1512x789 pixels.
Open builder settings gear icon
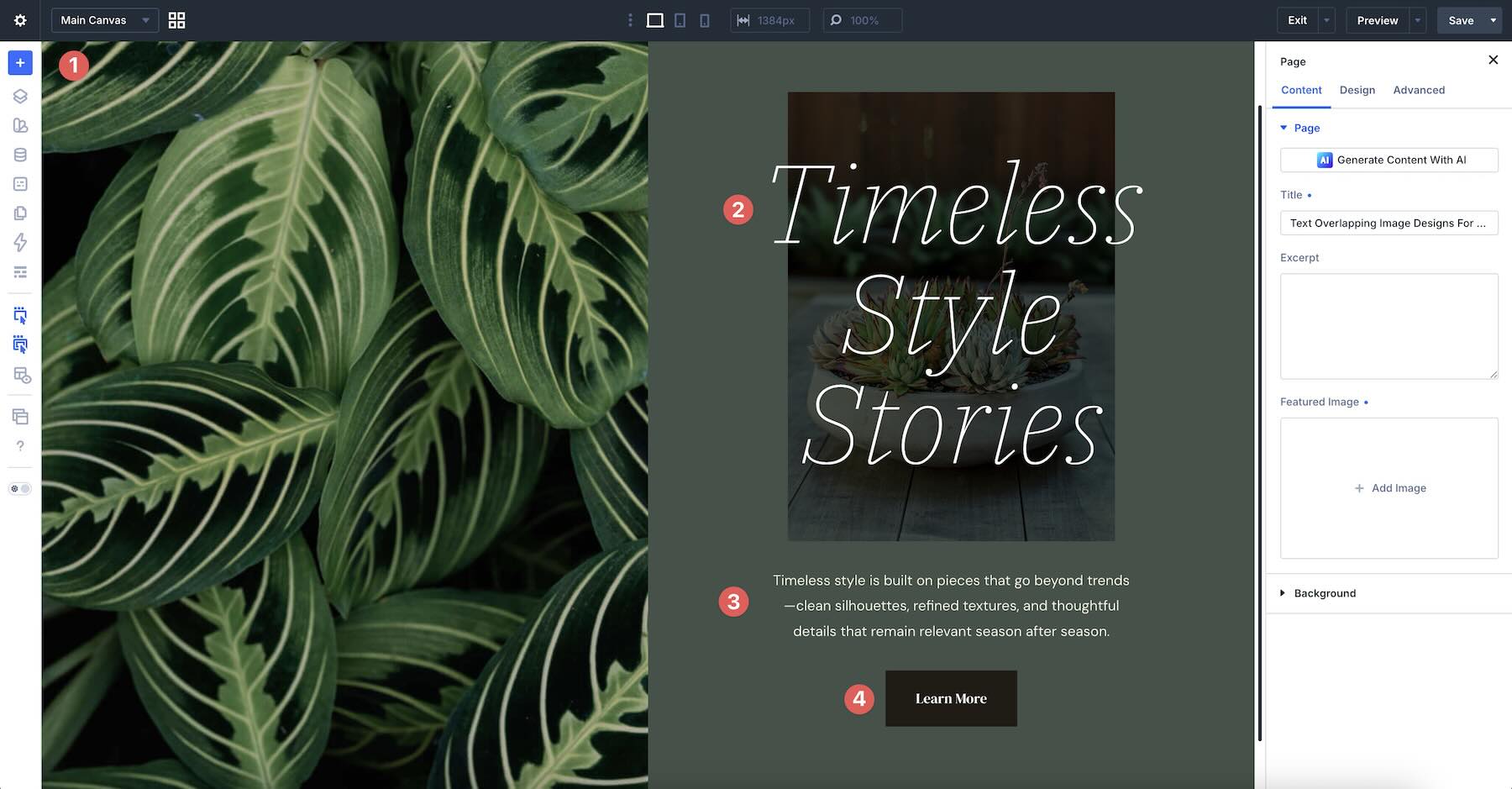[20, 20]
